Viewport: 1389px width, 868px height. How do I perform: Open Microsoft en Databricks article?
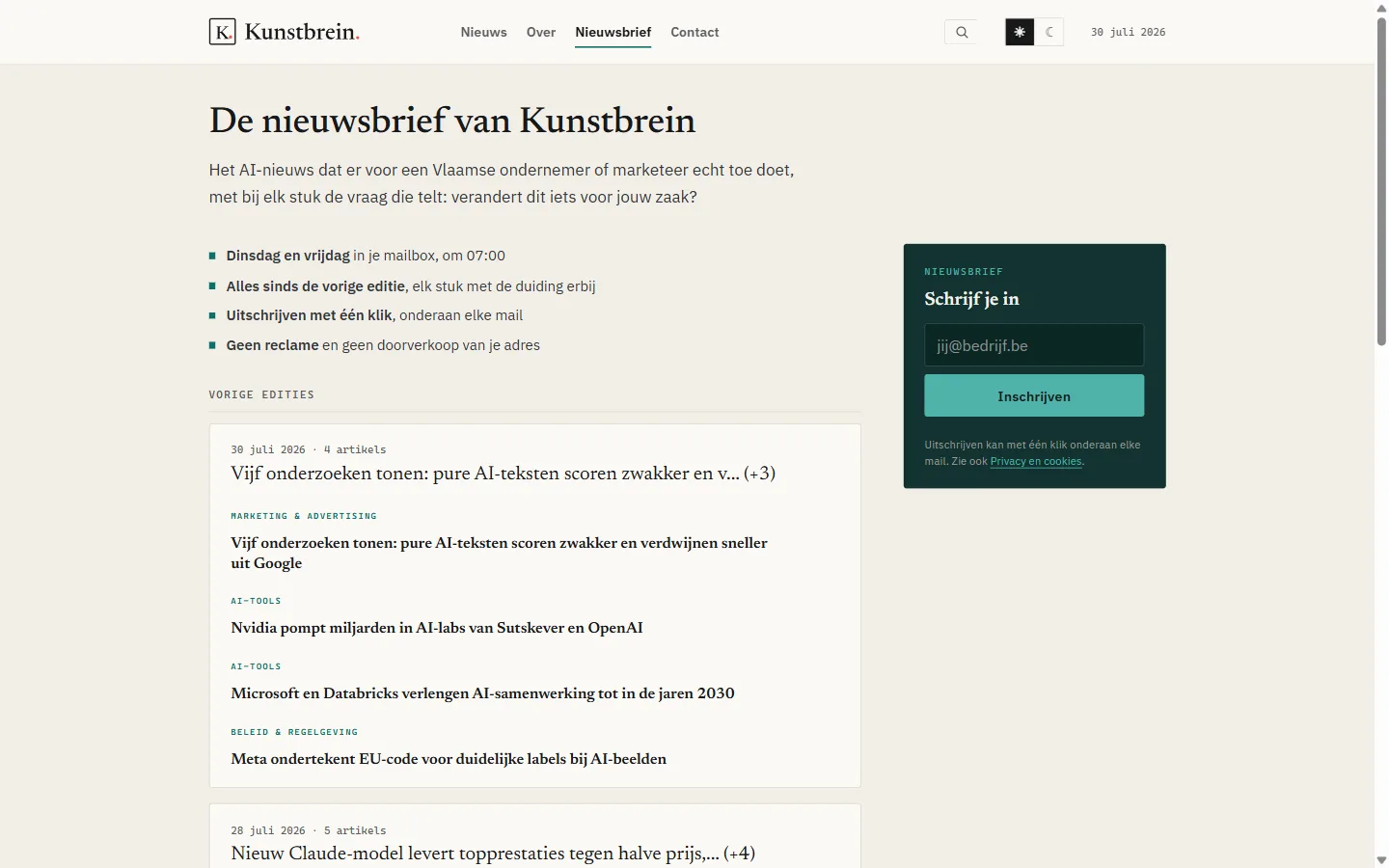click(482, 693)
